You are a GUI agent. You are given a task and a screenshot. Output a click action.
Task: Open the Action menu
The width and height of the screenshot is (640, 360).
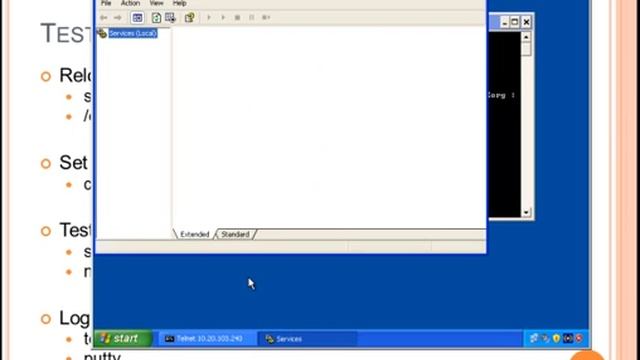click(x=130, y=3)
